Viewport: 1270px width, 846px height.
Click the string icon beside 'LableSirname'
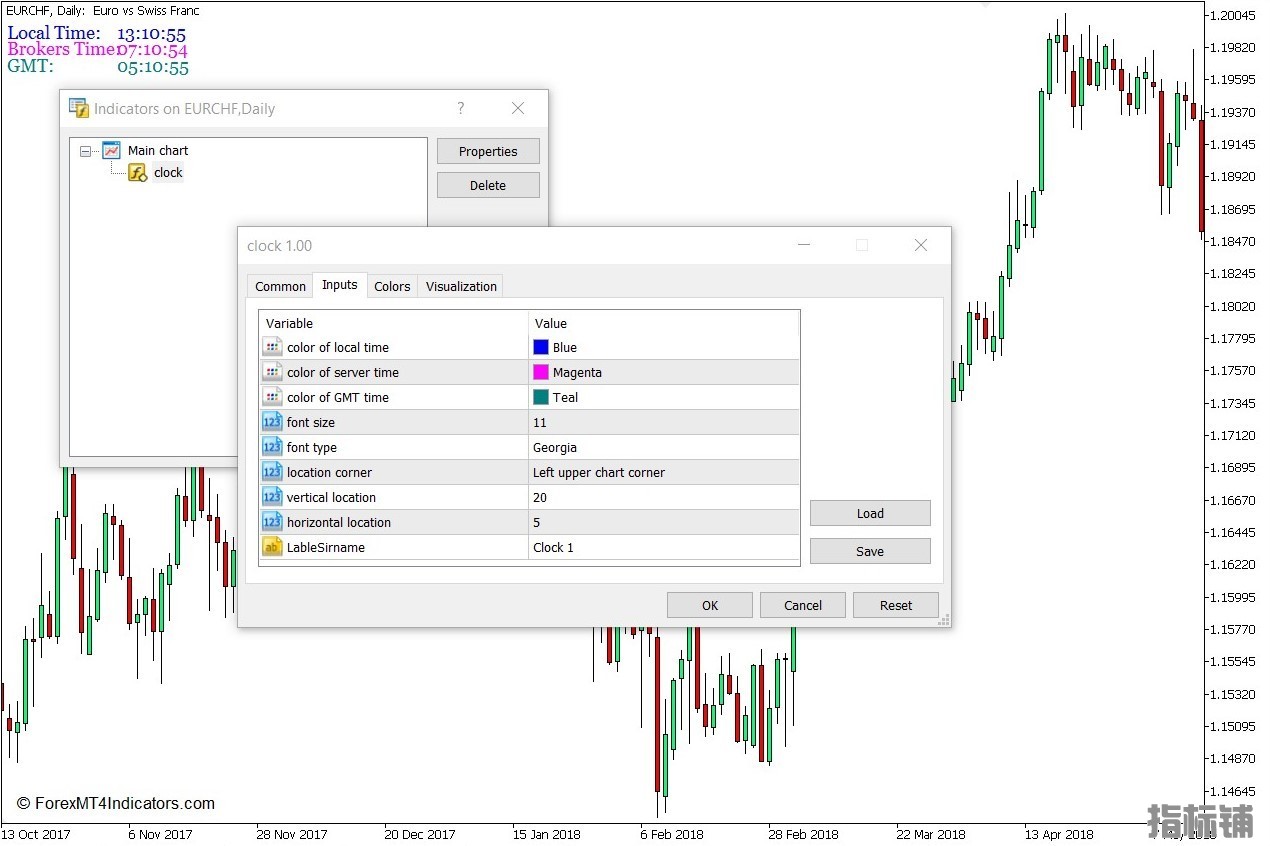point(272,547)
